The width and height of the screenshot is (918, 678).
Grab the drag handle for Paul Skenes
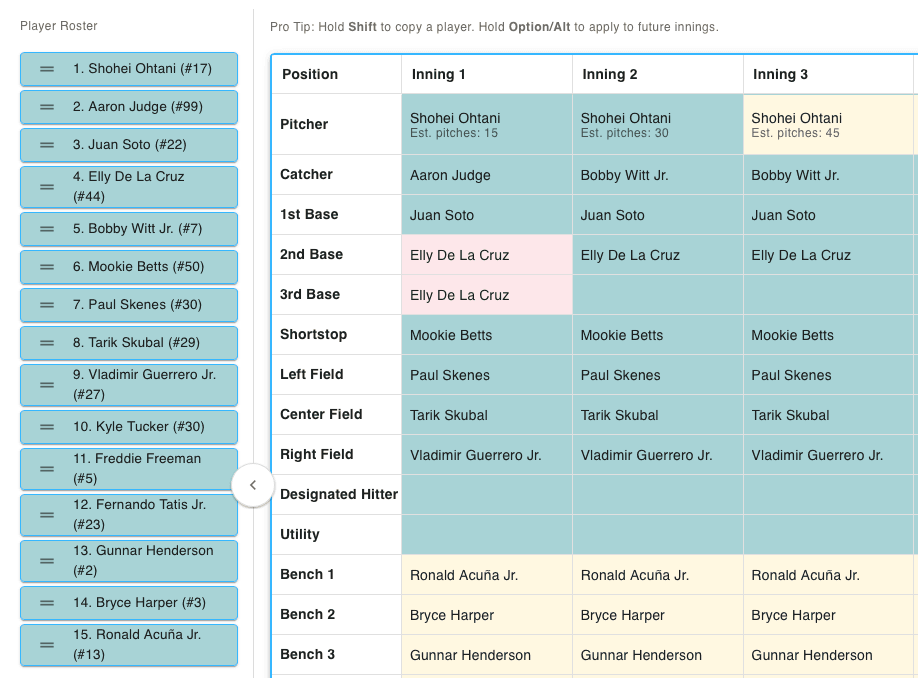46,305
